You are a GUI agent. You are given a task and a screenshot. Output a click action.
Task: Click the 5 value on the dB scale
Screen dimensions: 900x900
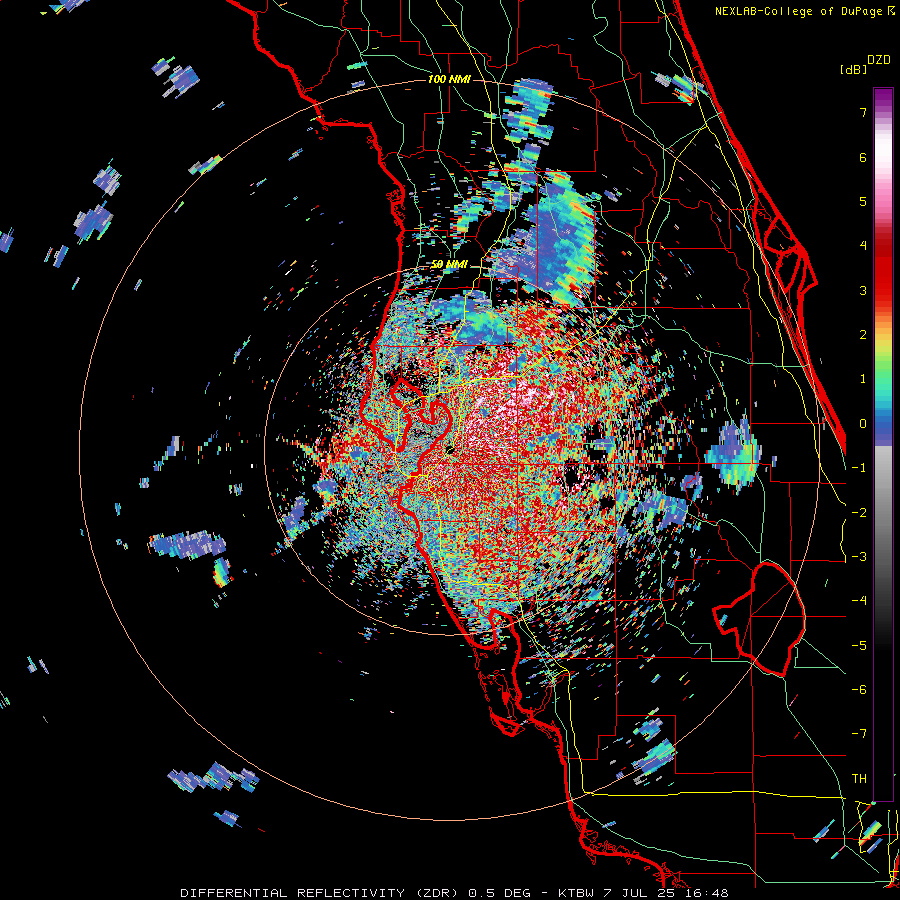(x=863, y=201)
